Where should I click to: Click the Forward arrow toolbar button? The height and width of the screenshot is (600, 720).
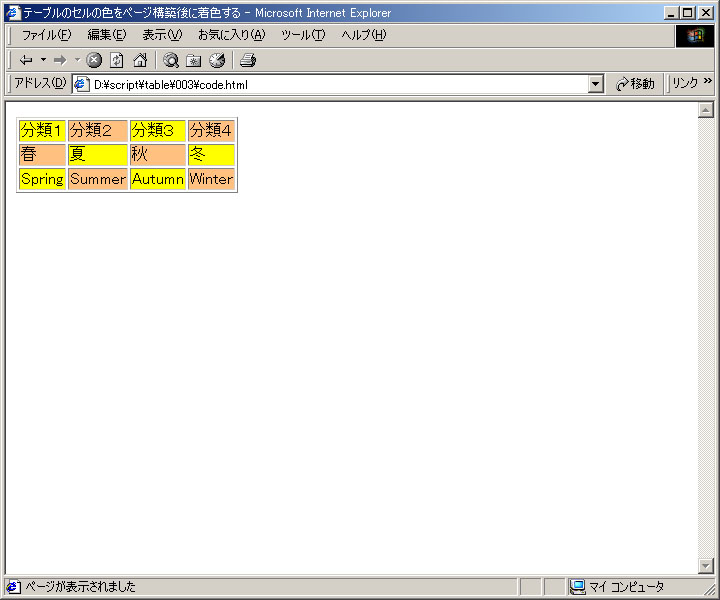60,60
